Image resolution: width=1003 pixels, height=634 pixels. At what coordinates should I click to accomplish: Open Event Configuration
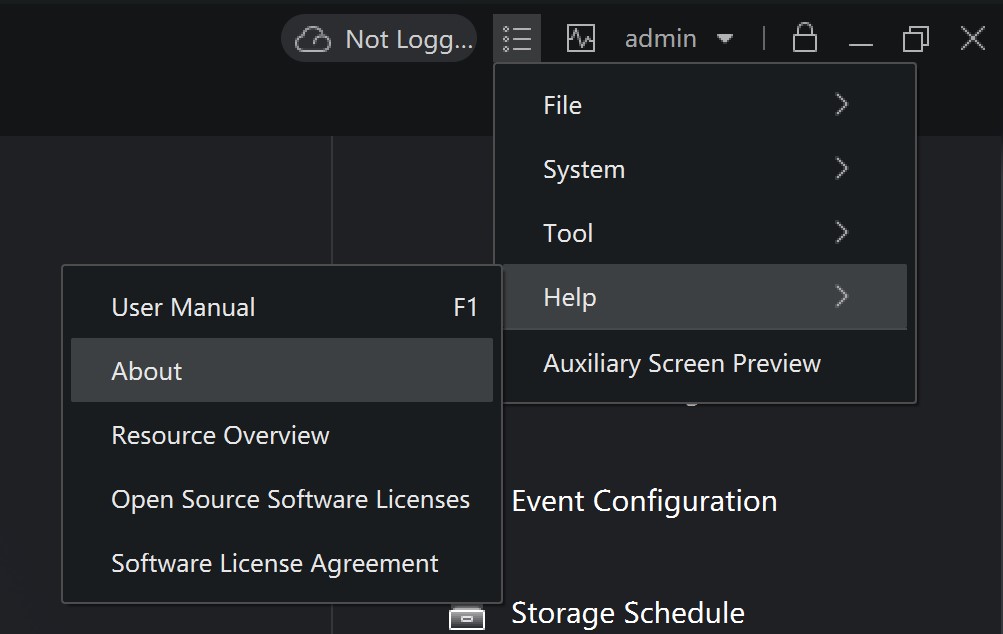click(643, 501)
